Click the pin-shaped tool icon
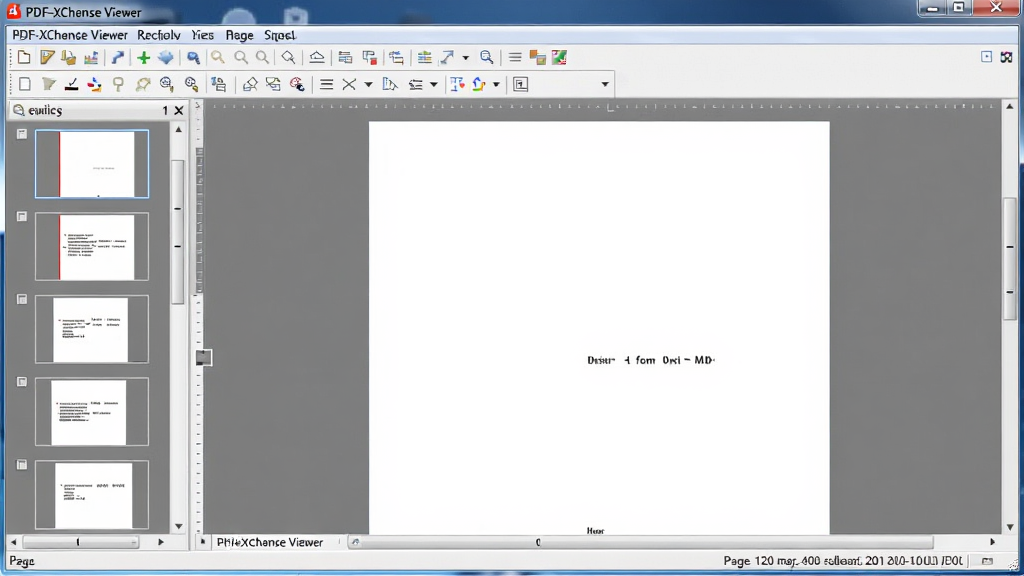This screenshot has height=576, width=1024. 118,84
